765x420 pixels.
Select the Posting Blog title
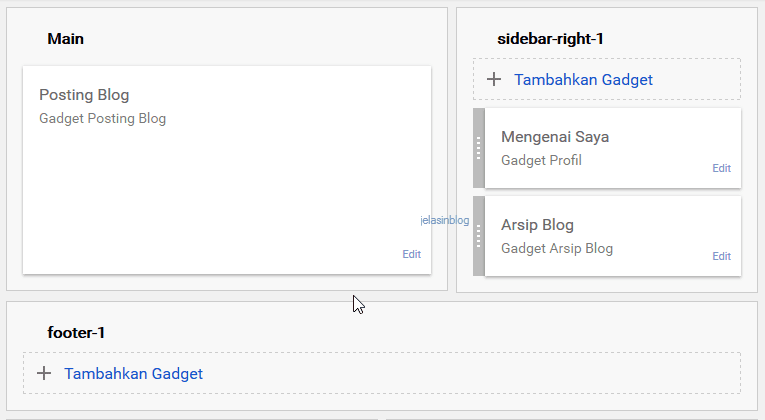click(x=84, y=95)
